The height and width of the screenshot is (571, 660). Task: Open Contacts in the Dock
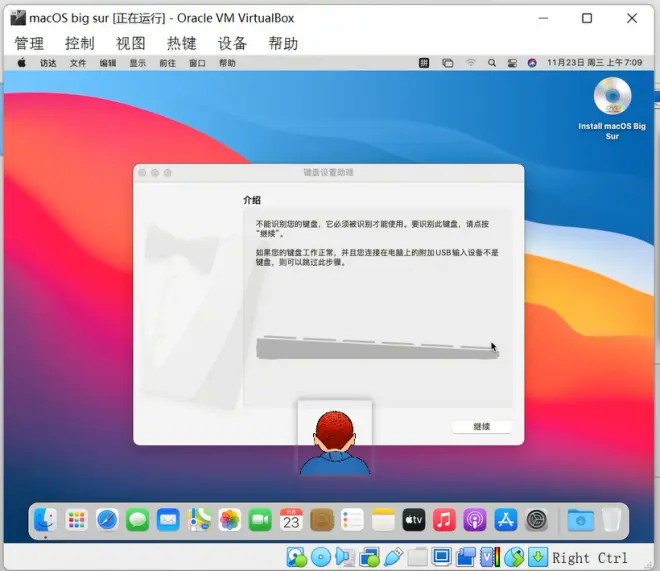(x=322, y=520)
